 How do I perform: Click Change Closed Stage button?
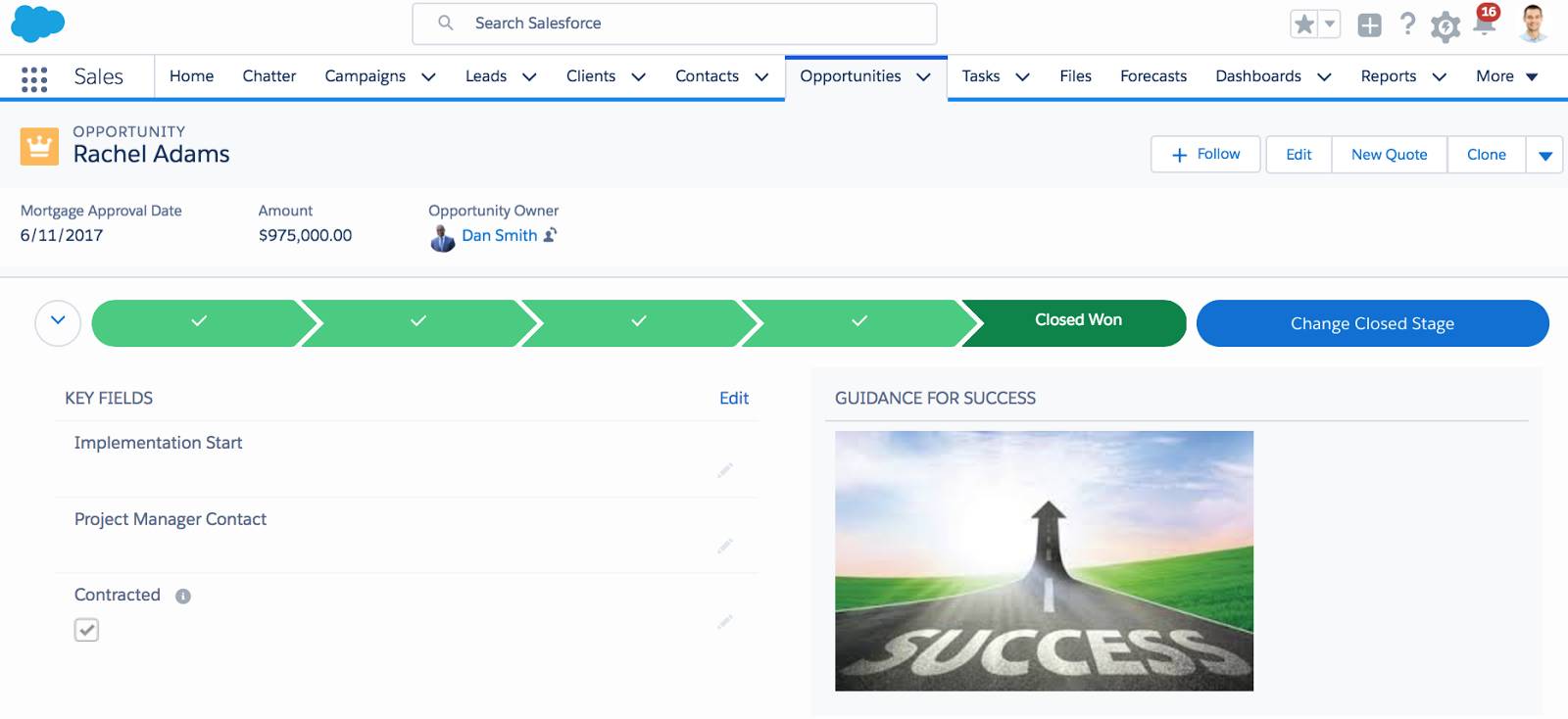[1372, 323]
